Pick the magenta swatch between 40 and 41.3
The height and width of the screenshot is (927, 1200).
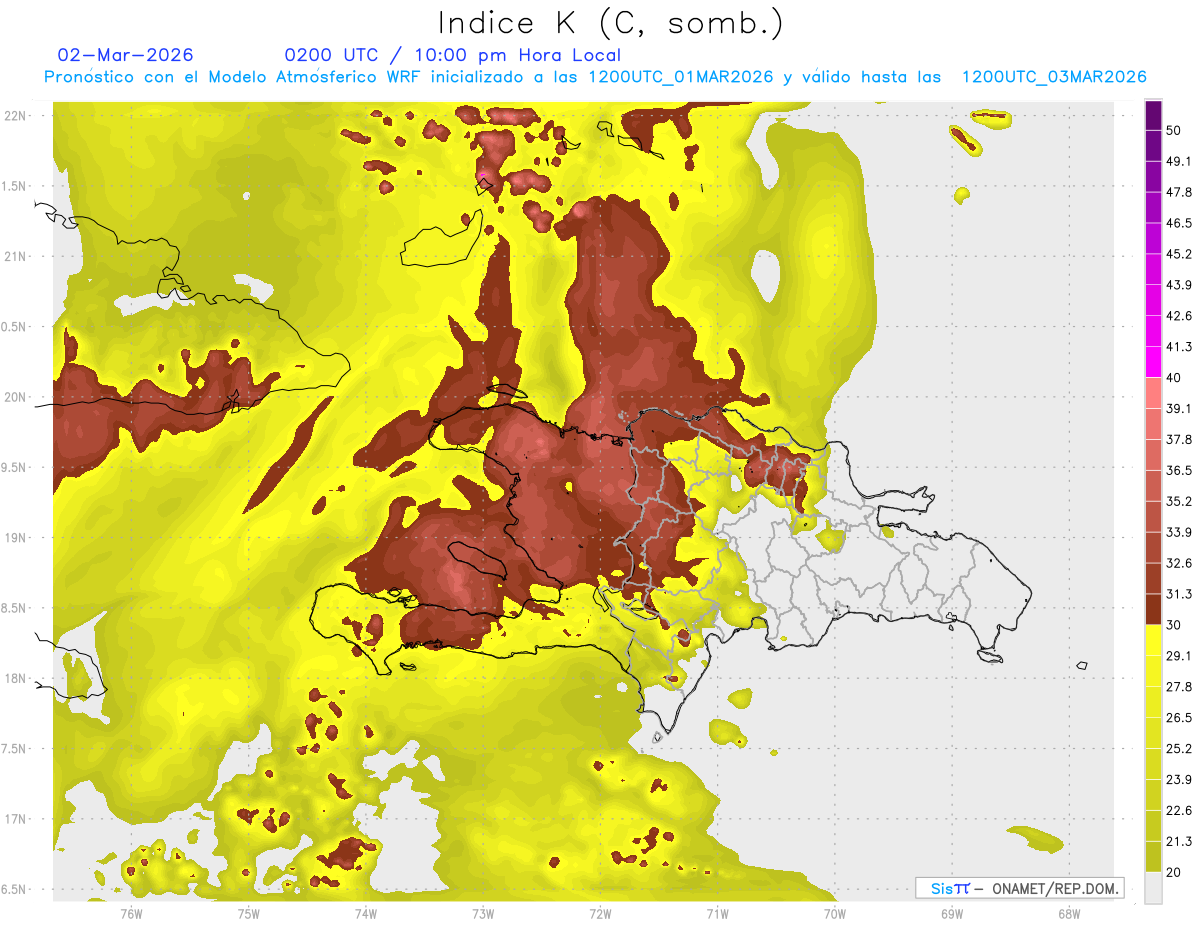[x=1153, y=362]
